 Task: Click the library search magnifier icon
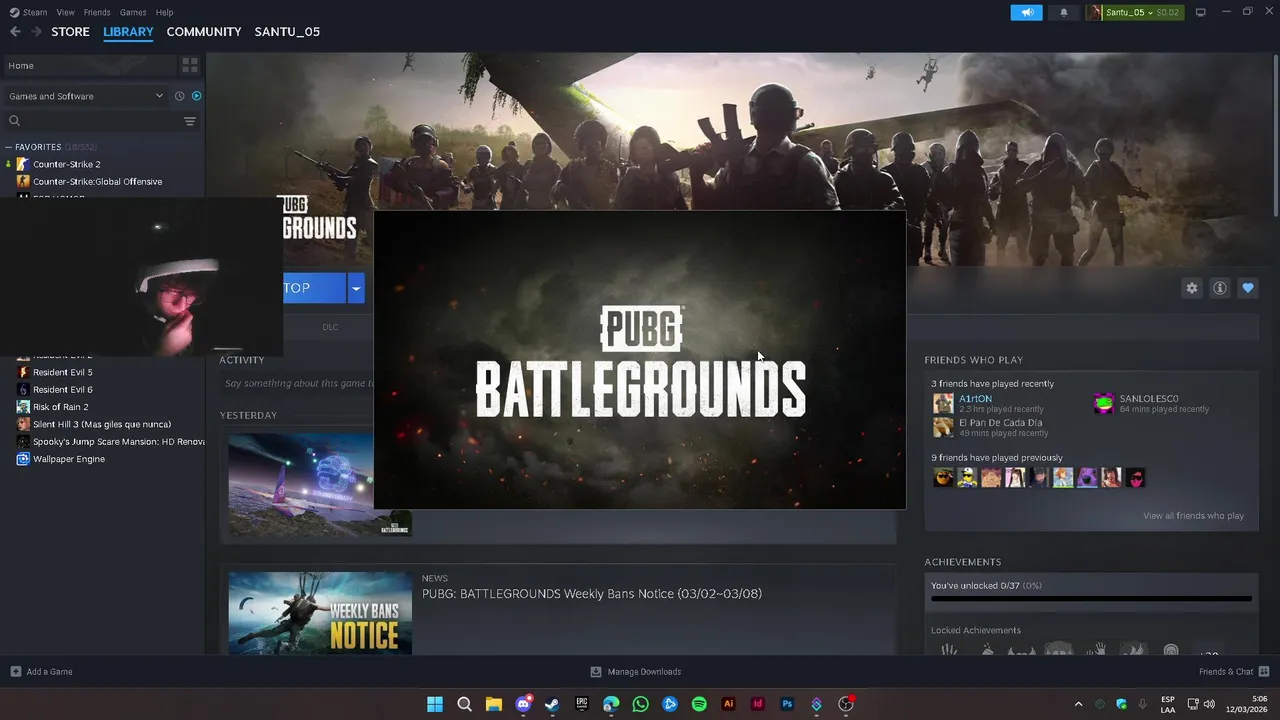(x=14, y=121)
